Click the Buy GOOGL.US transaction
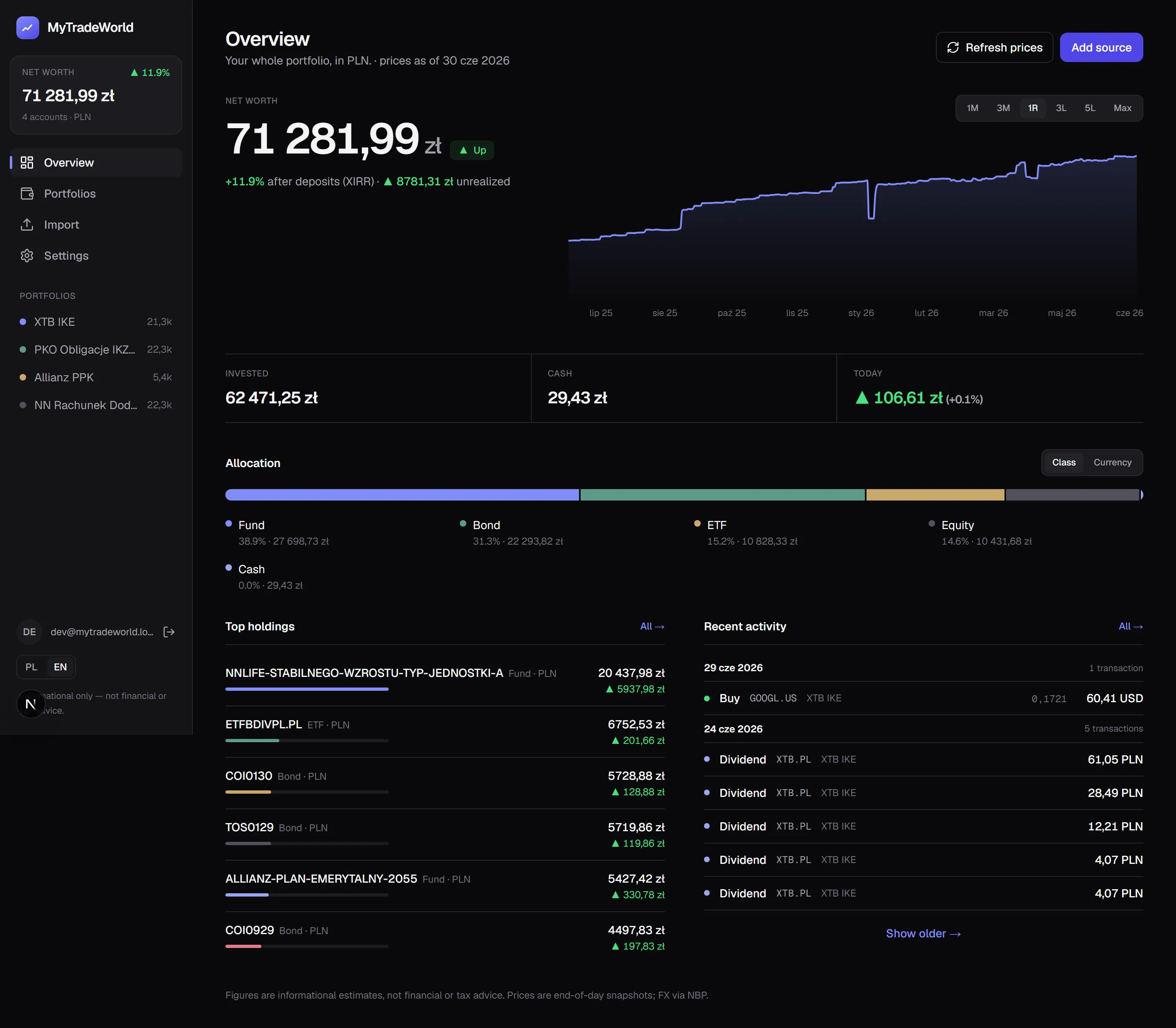Viewport: 1176px width, 1028px height. (924, 698)
